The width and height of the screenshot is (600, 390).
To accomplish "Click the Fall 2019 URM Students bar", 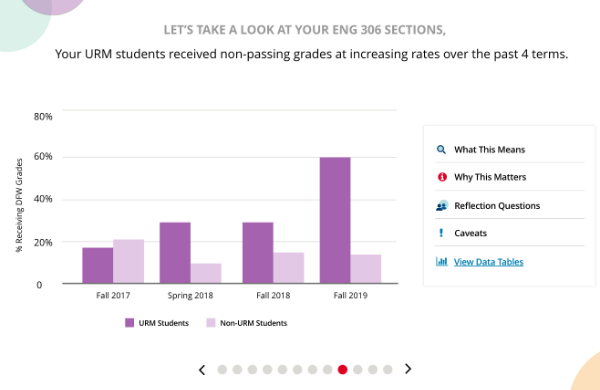I will [335, 220].
